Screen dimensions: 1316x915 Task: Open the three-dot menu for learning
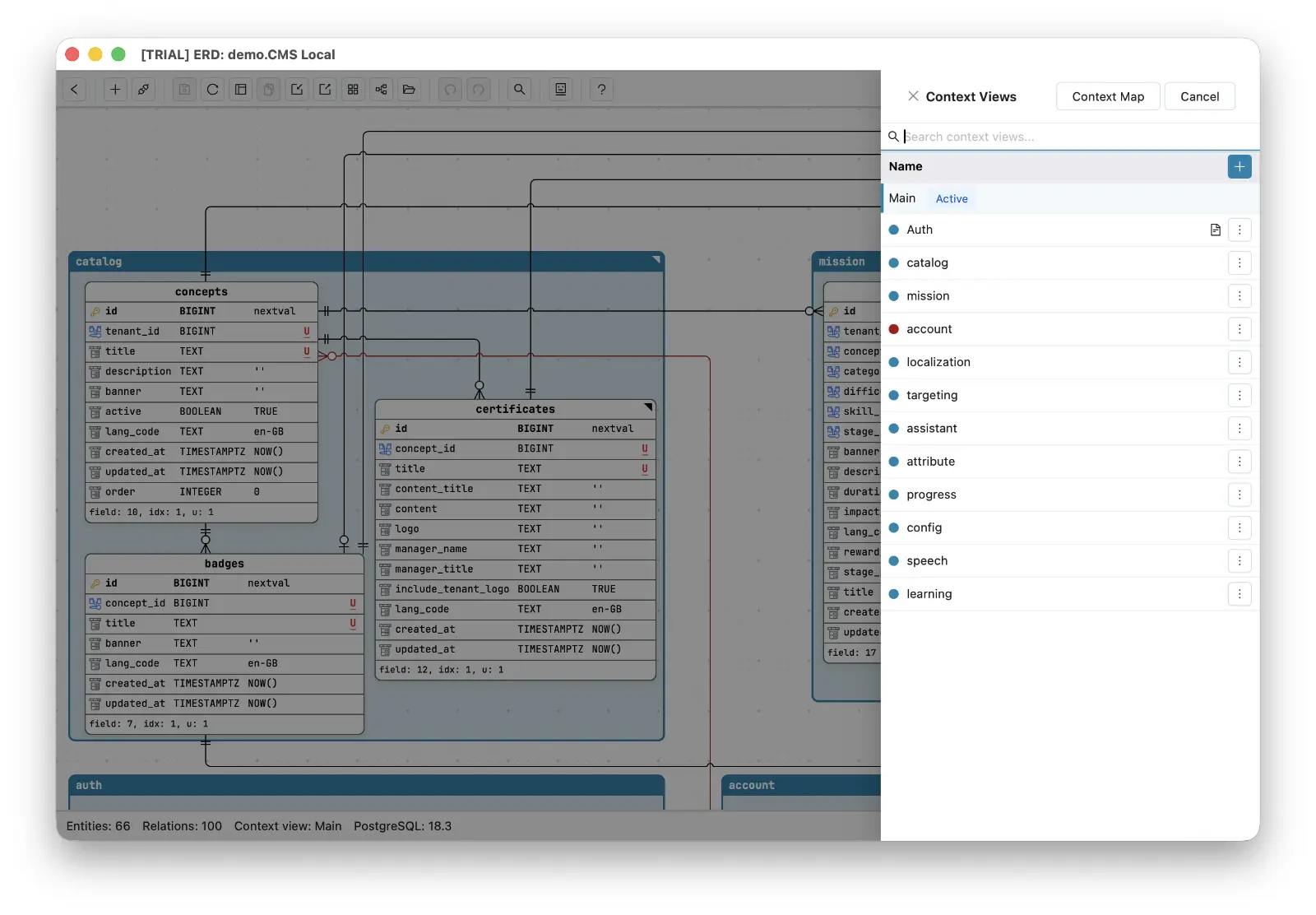1240,594
